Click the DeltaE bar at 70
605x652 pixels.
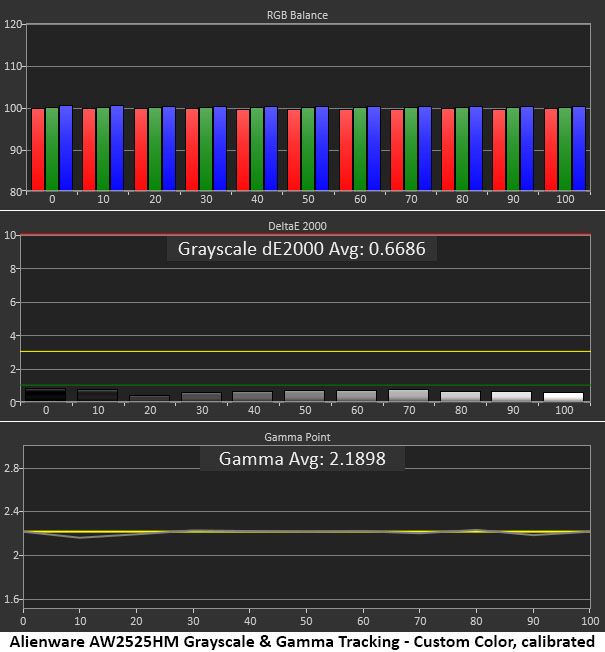408,395
